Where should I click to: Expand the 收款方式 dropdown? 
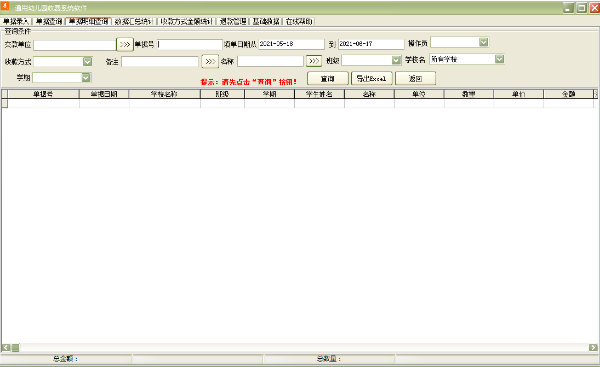(88, 61)
